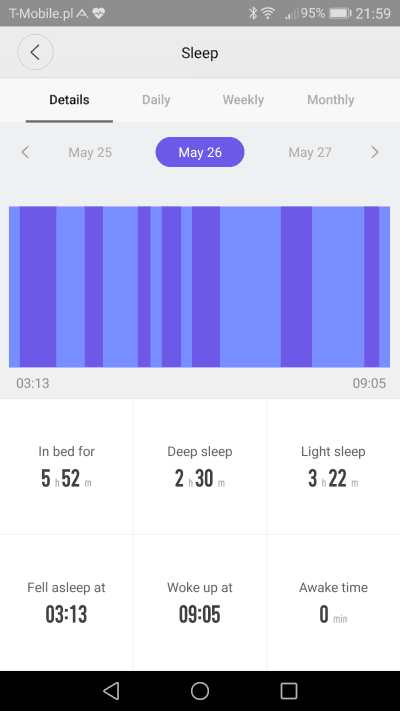Tap the Deep sleep 2h 30m tile
The image size is (400, 711).
point(200,467)
